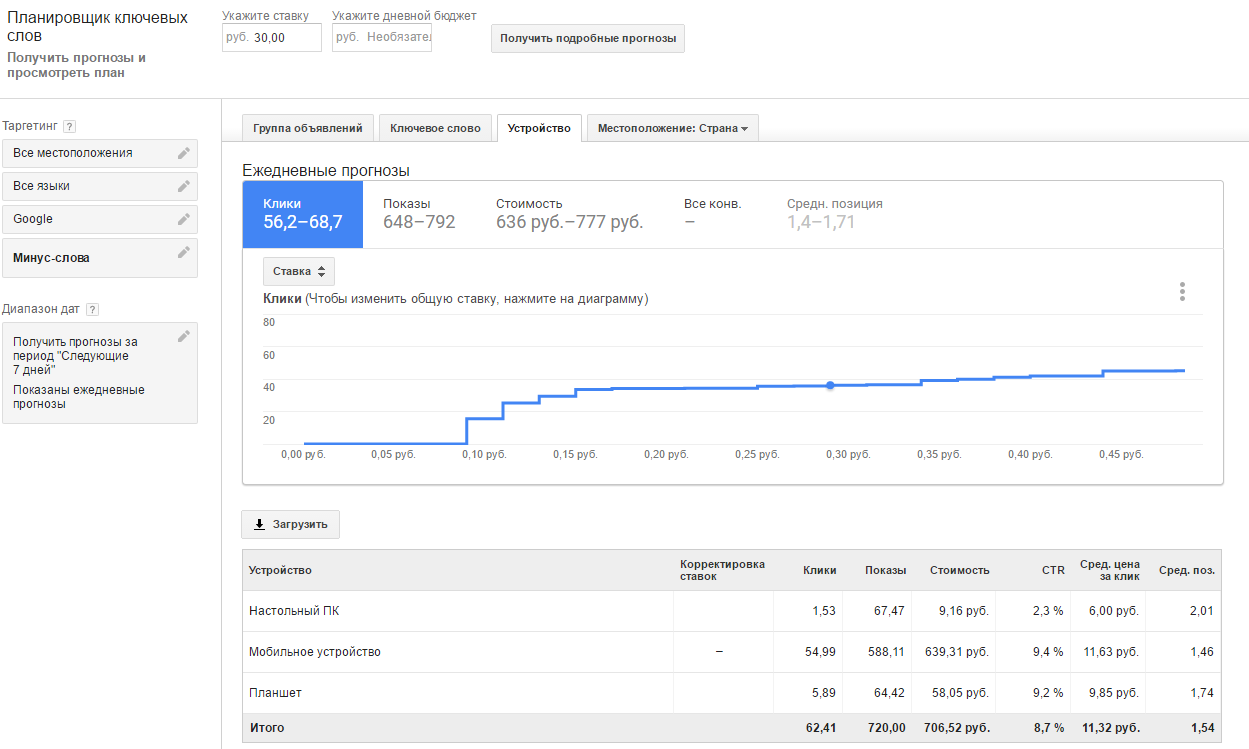Click the bid point marker on chart line
The image size is (1249, 749).
(x=830, y=385)
